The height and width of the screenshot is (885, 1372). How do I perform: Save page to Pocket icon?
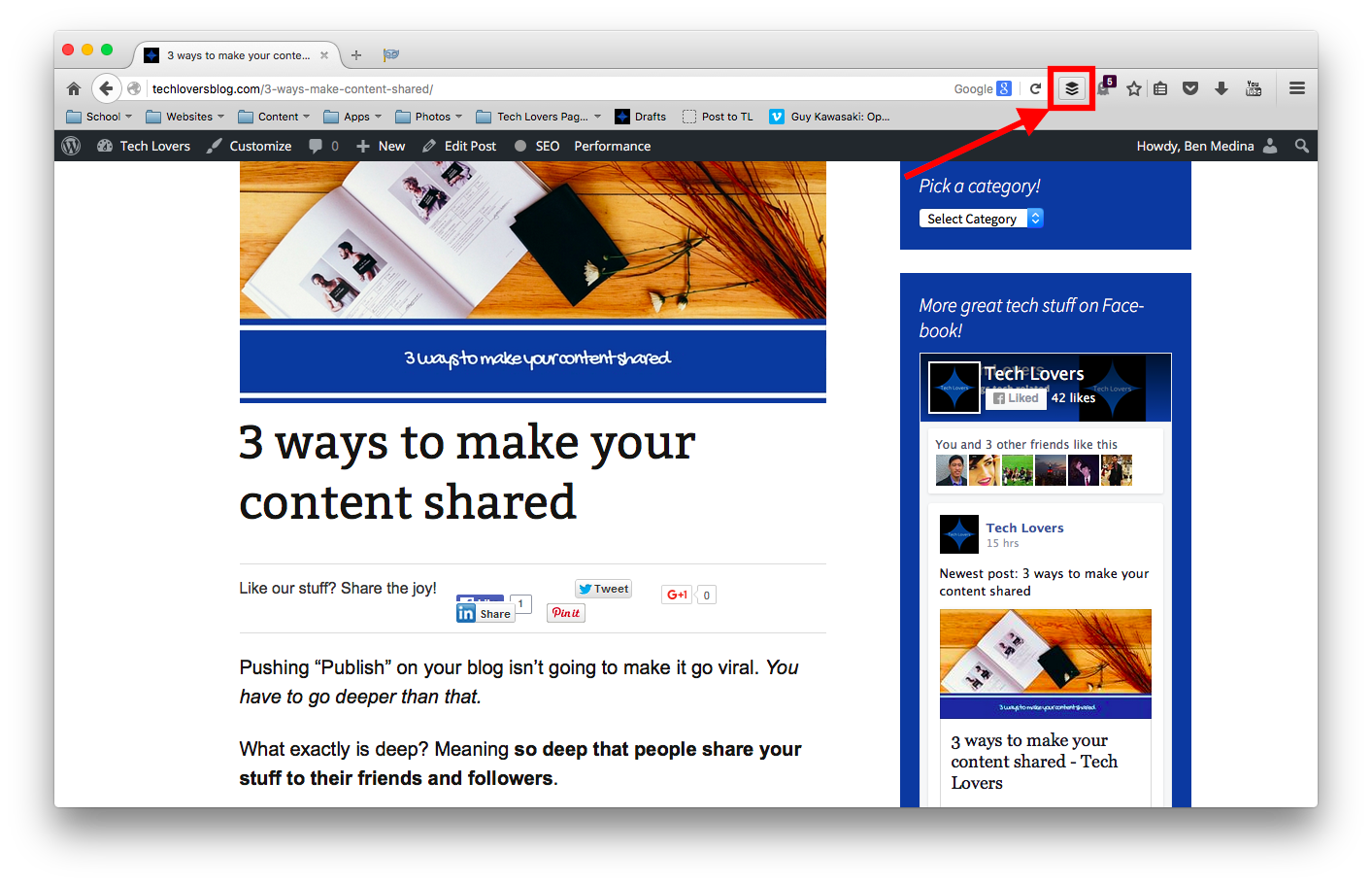1189,88
